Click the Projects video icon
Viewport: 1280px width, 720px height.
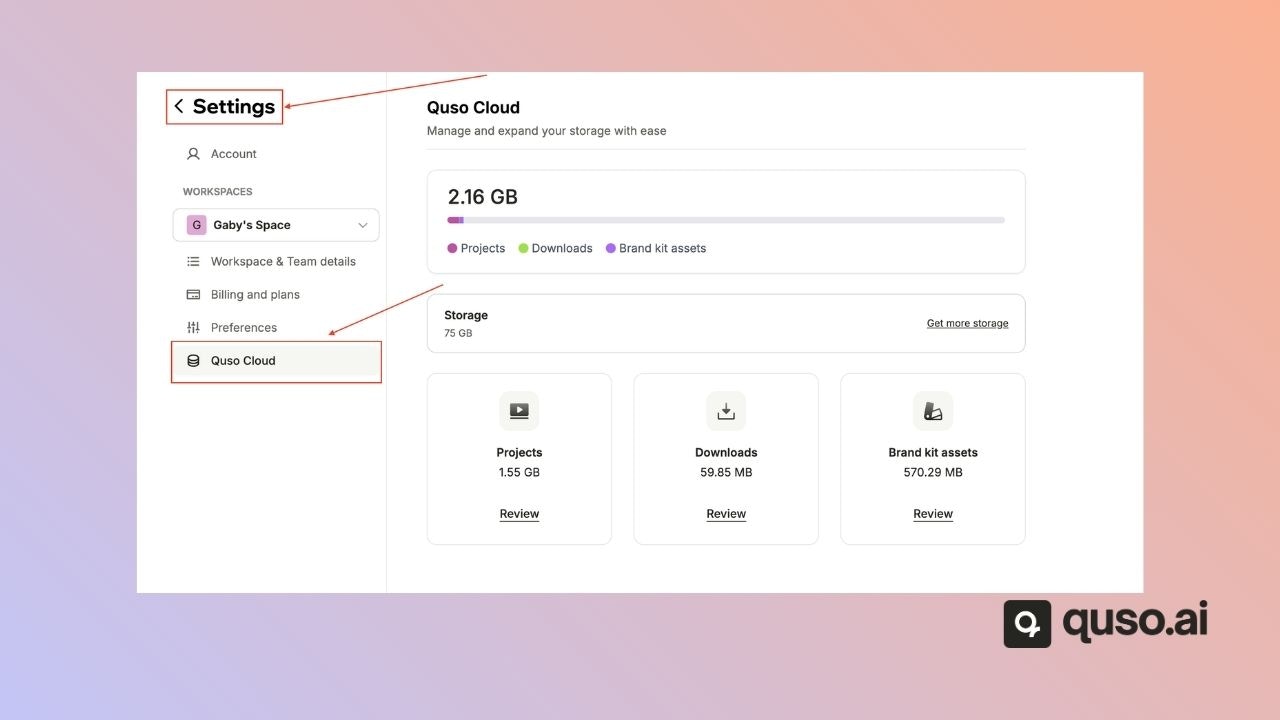click(519, 411)
